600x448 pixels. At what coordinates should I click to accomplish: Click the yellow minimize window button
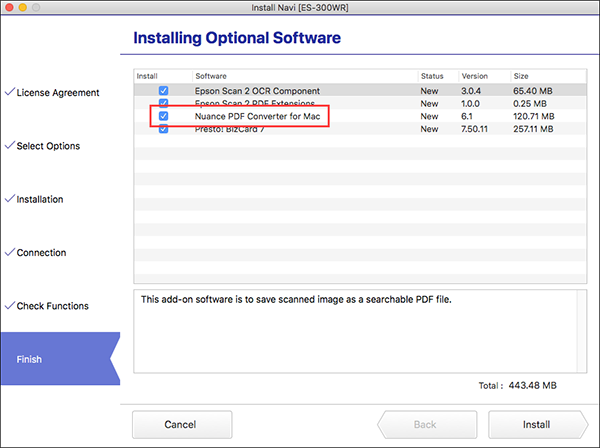tap(23, 7)
